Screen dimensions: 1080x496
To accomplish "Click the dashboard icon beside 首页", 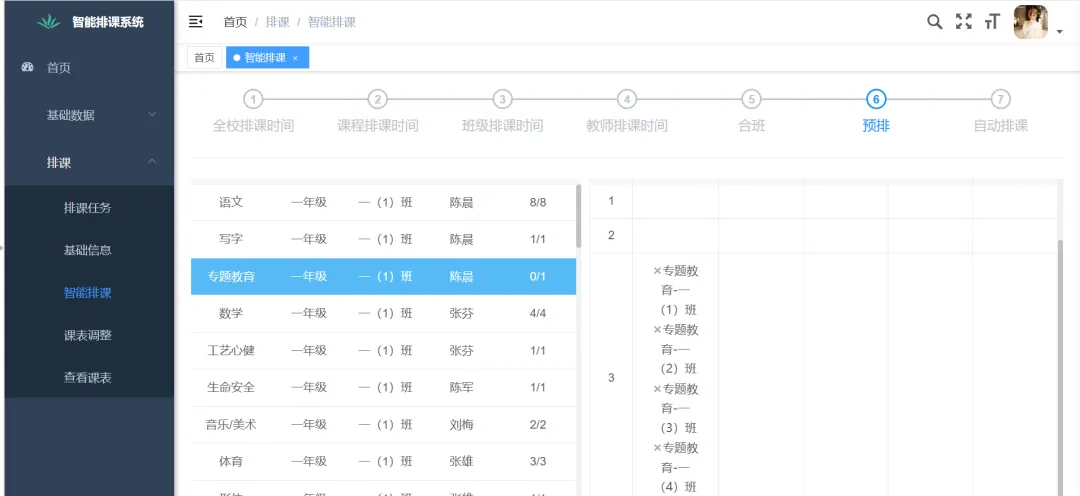I will [x=28, y=68].
